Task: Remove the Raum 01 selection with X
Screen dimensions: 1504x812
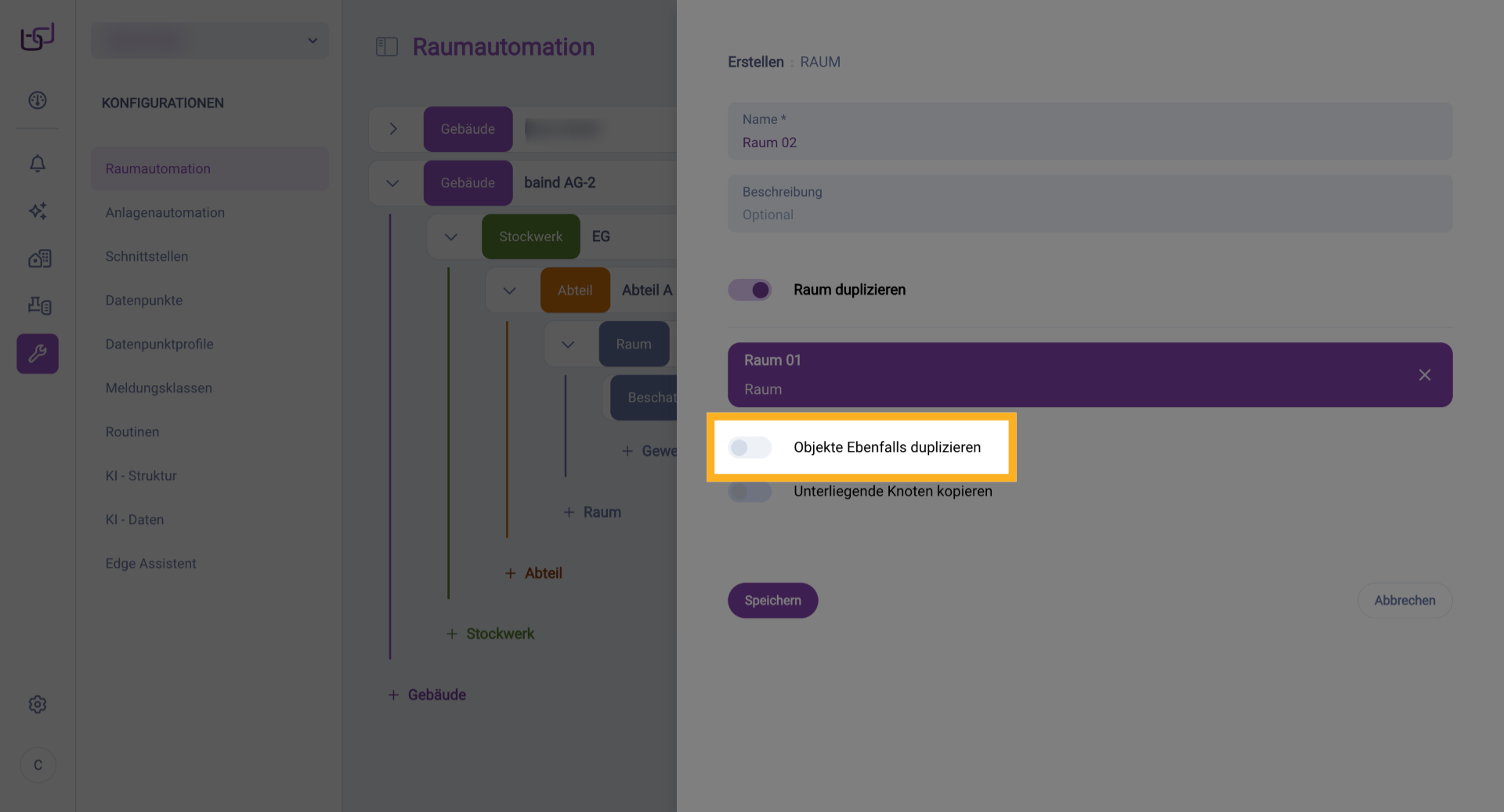Action: coord(1424,375)
